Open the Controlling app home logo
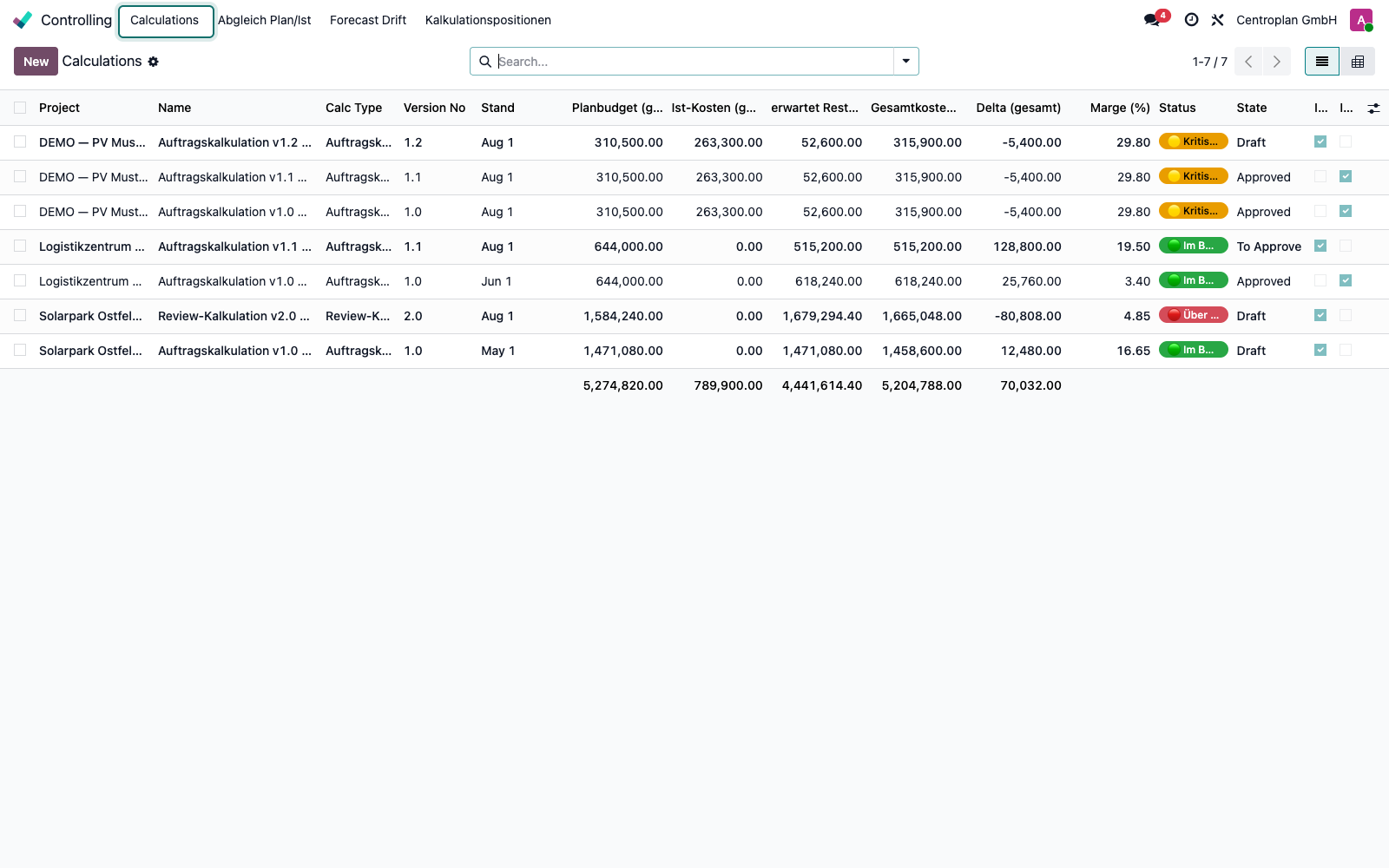The image size is (1389, 868). [x=23, y=20]
